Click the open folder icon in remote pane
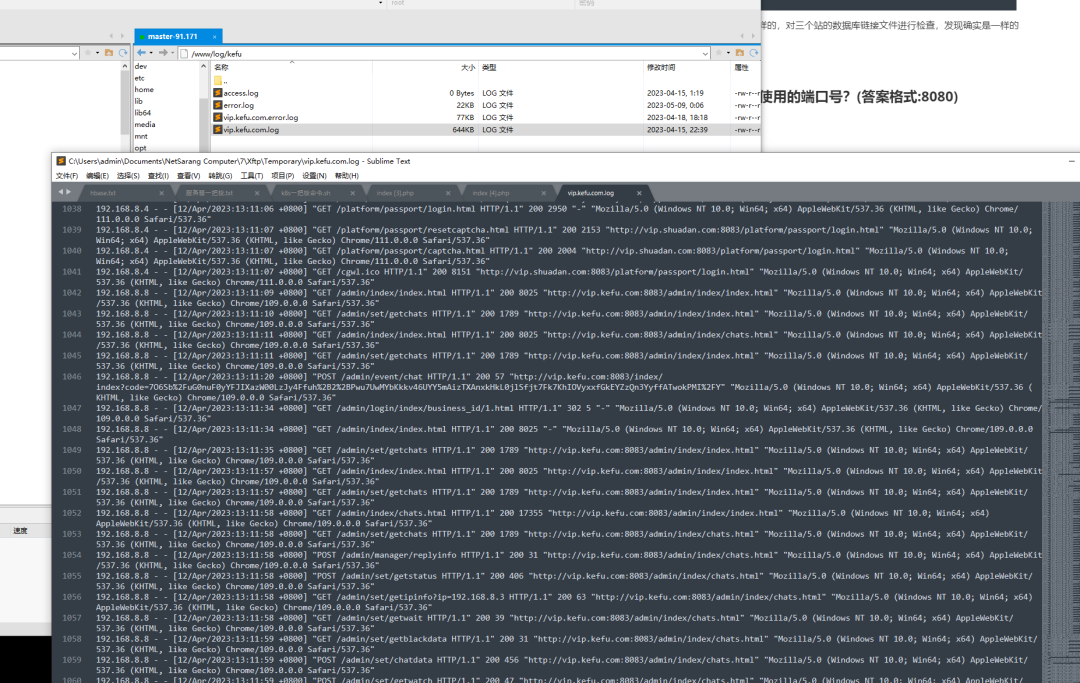The height and width of the screenshot is (683, 1080). coord(740,53)
